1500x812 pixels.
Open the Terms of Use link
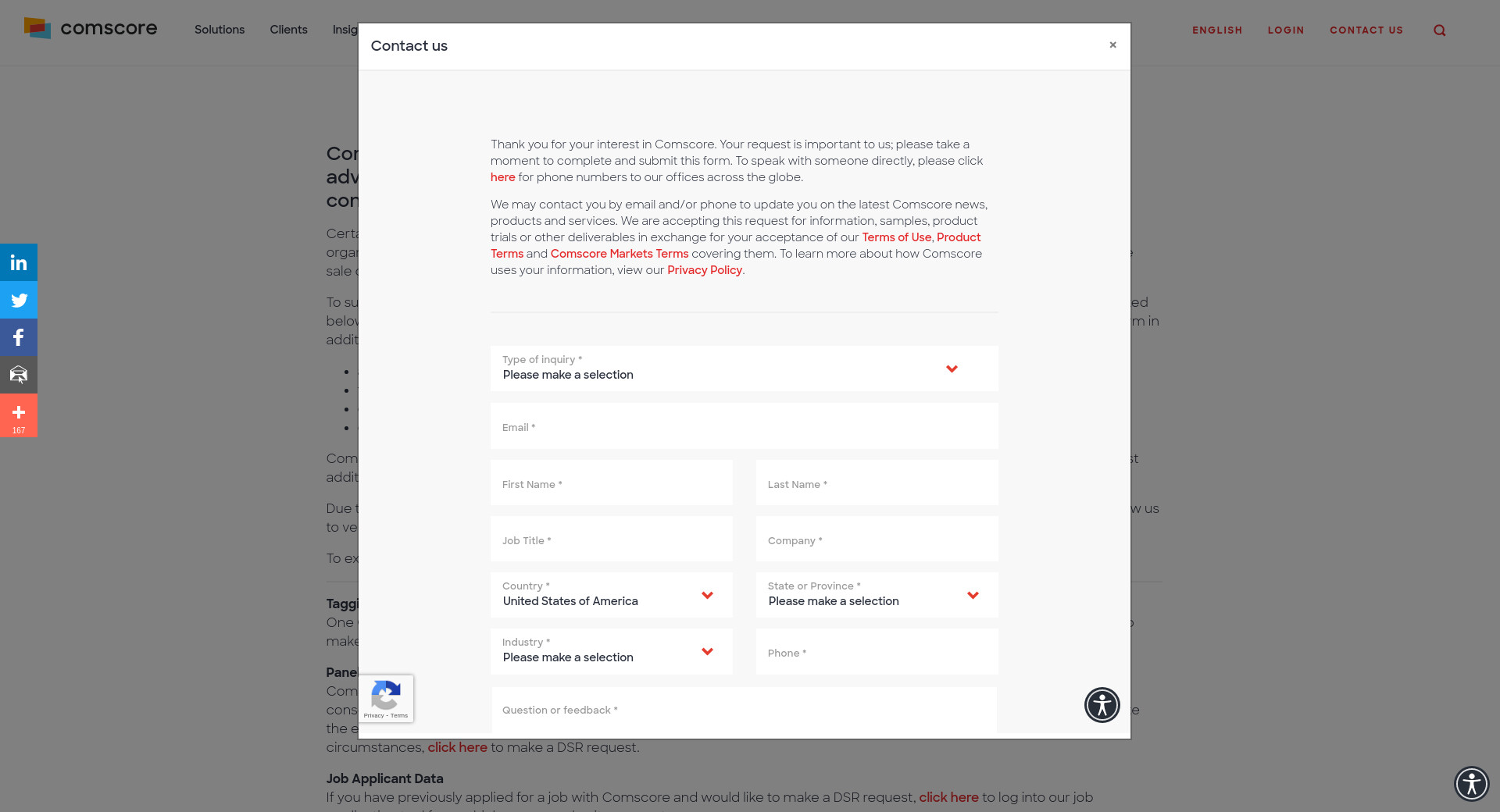point(896,237)
